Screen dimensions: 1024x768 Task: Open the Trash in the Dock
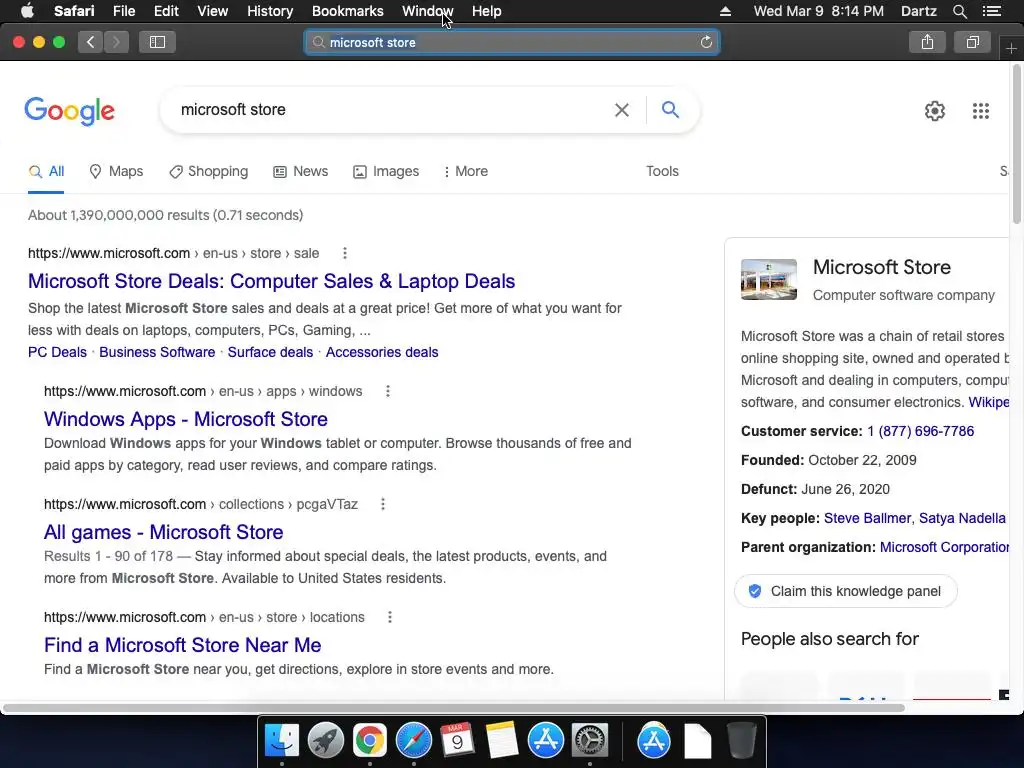(742, 741)
